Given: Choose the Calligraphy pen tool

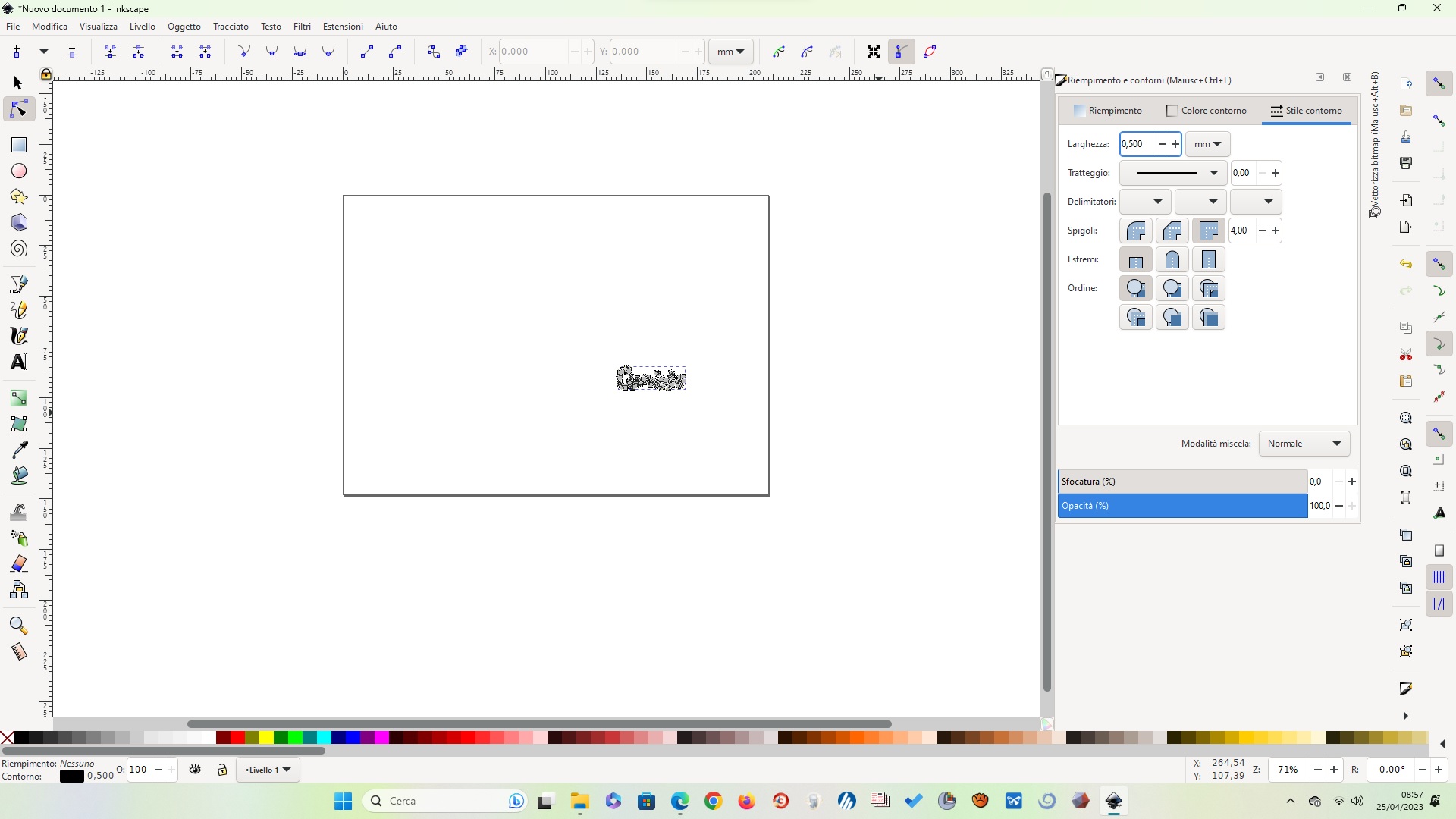Looking at the screenshot, I should click(x=19, y=336).
